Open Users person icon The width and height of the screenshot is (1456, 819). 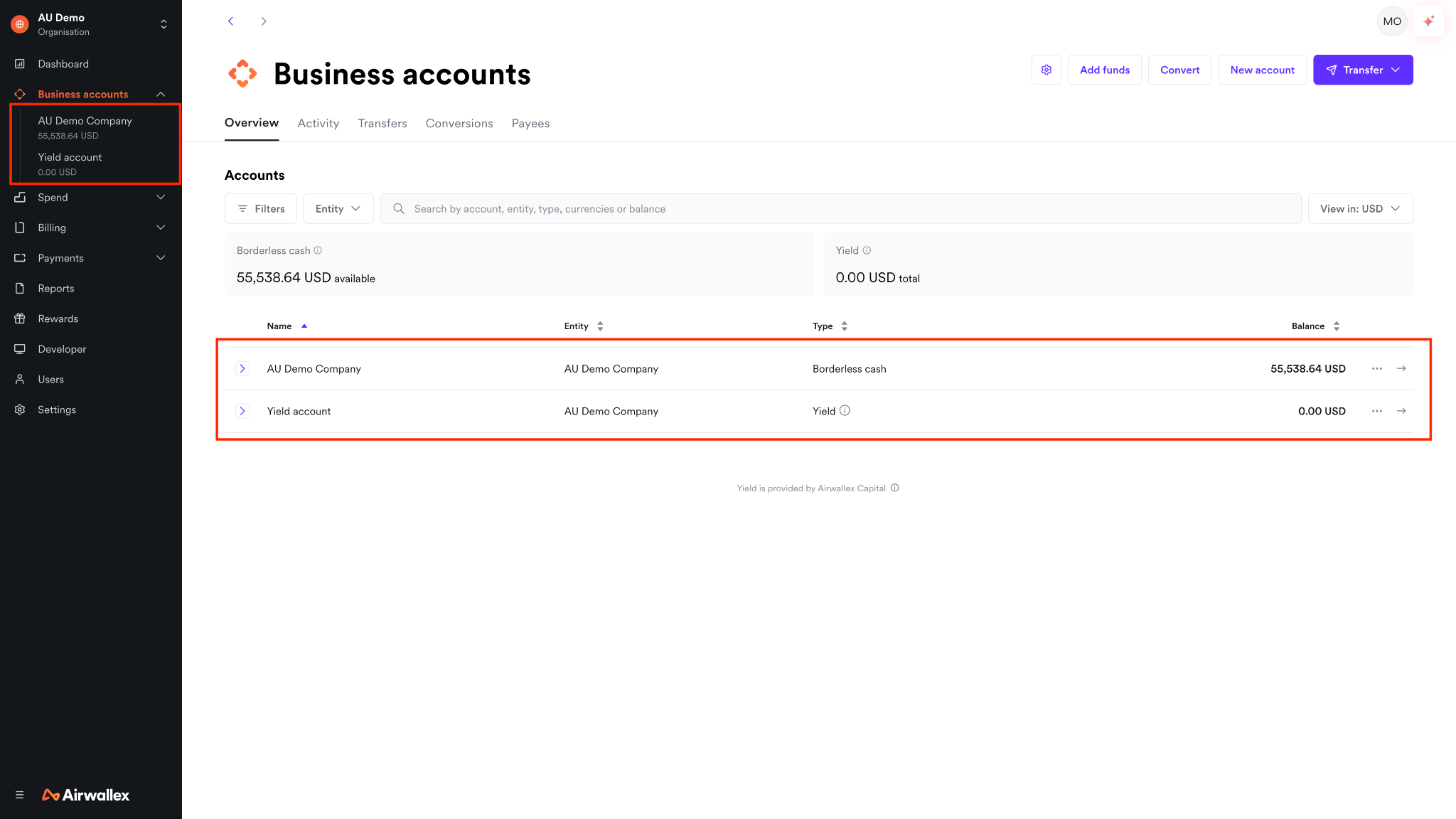click(20, 380)
